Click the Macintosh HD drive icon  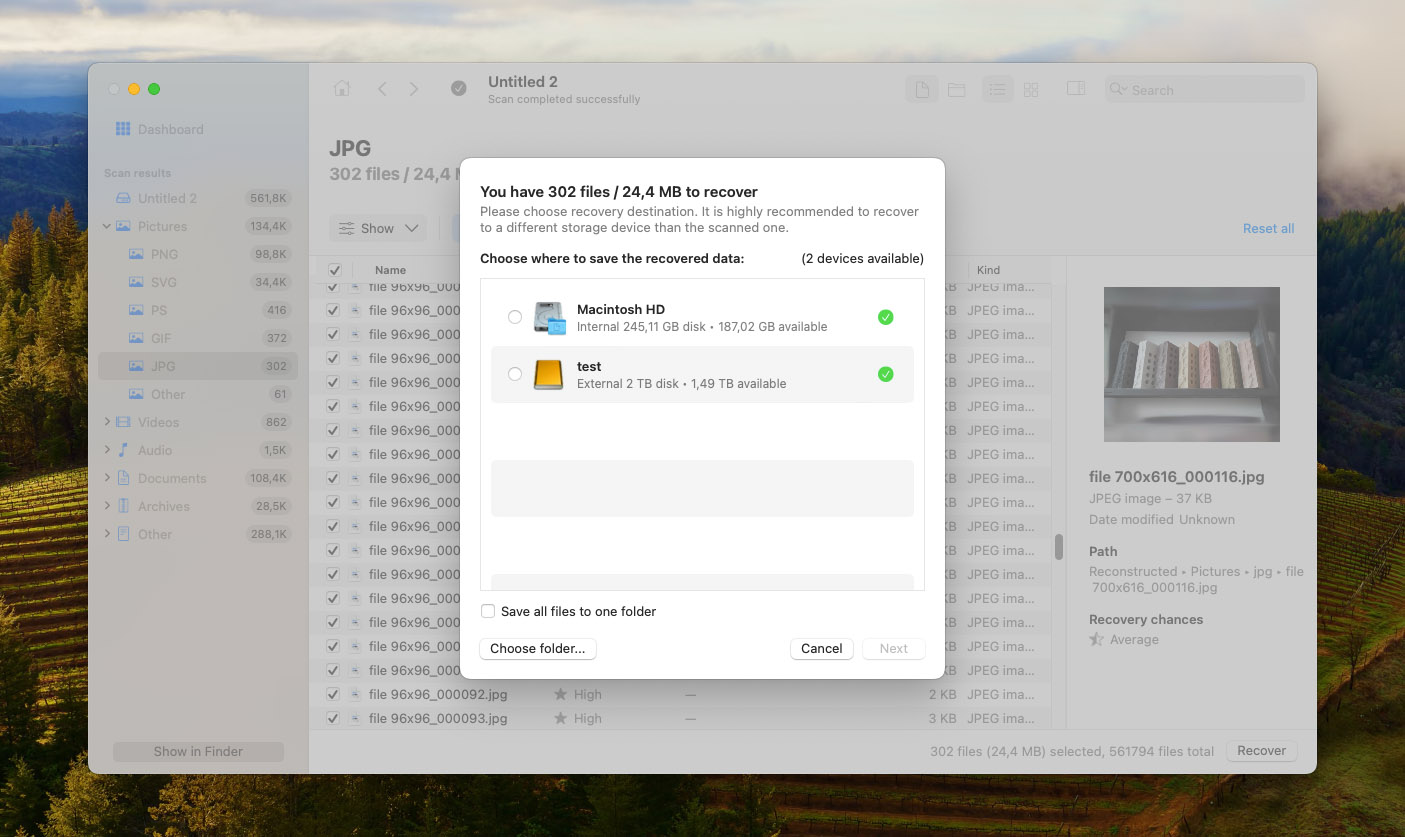pyautogui.click(x=549, y=318)
